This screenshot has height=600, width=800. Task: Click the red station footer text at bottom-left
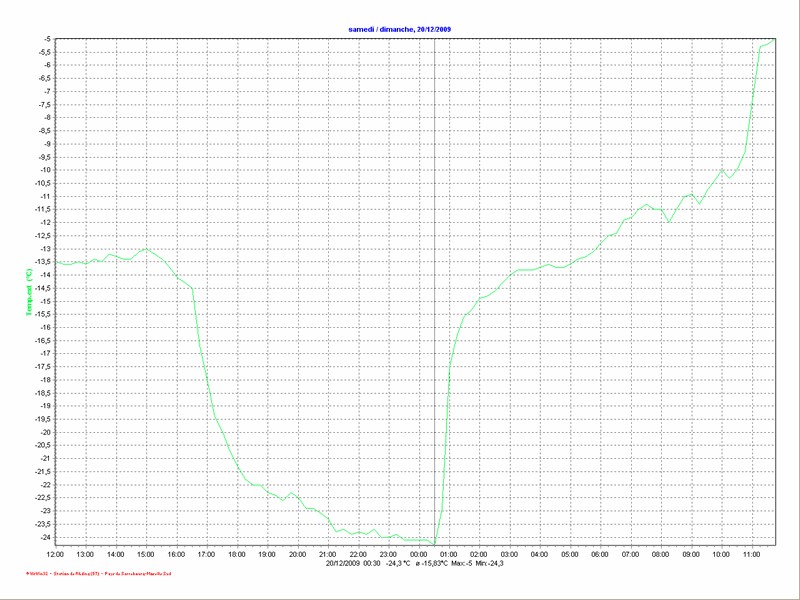(93, 574)
